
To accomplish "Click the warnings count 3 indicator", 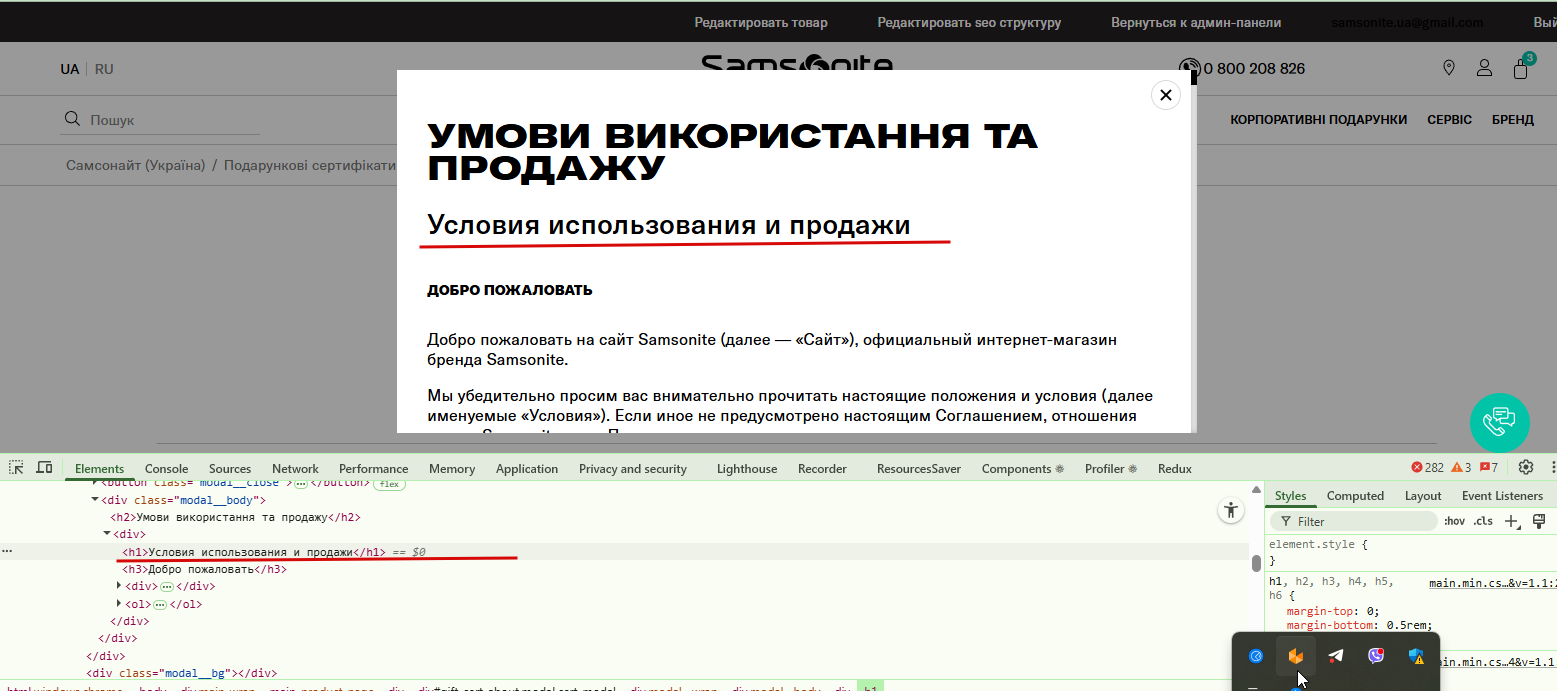I will pyautogui.click(x=1461, y=468).
